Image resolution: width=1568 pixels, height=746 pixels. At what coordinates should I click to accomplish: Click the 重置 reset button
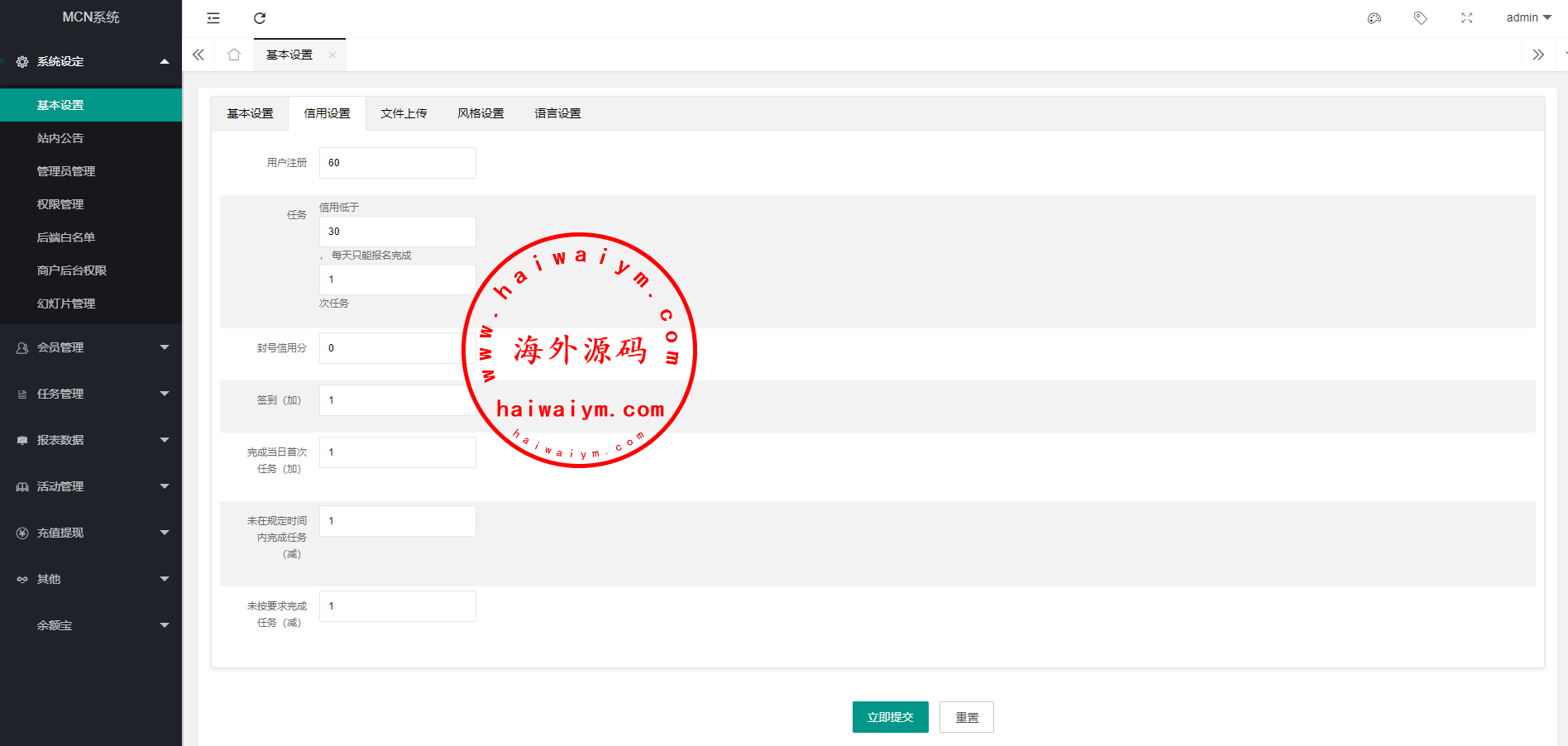click(967, 717)
